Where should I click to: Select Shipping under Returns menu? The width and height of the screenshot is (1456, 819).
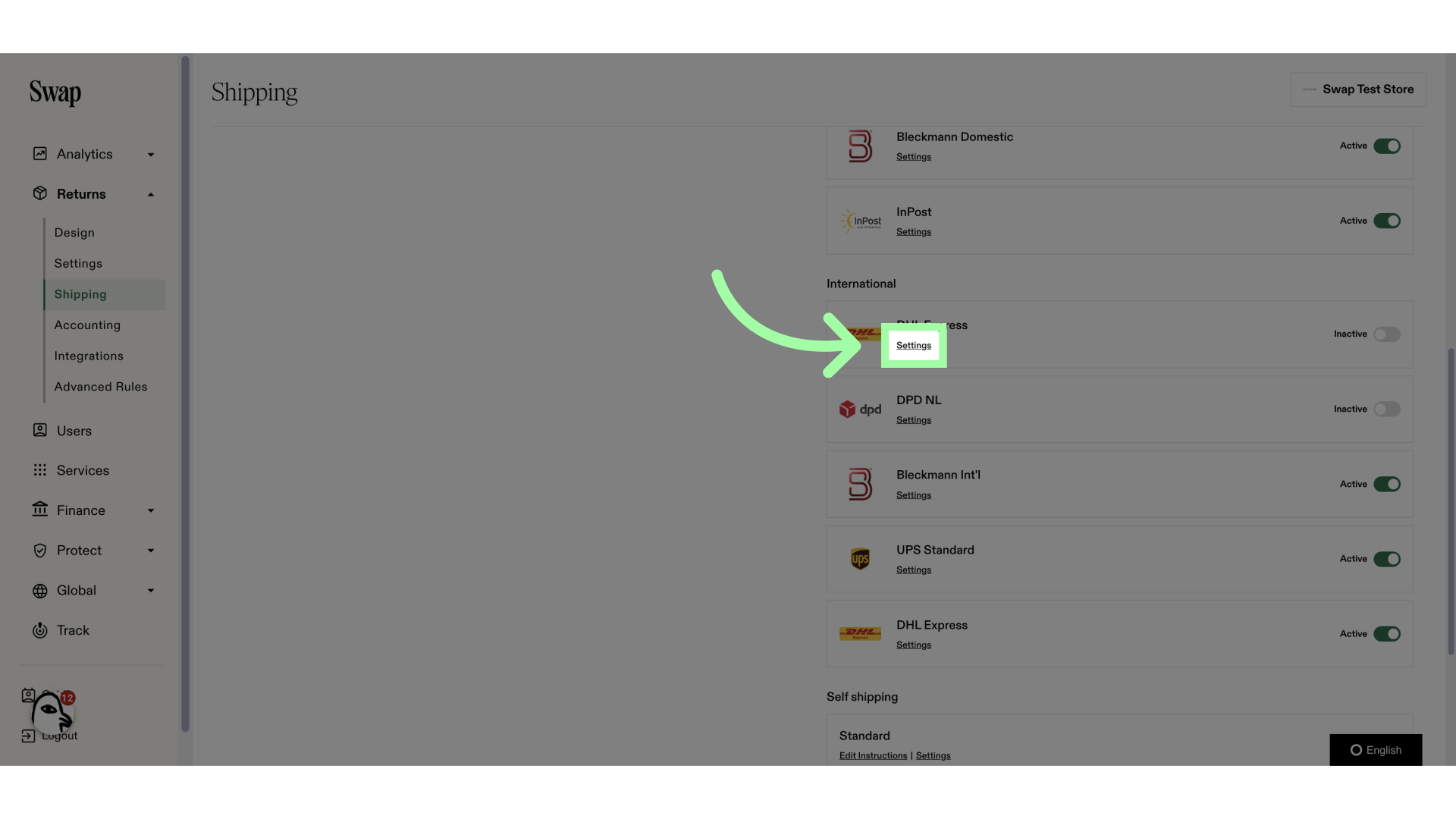(80, 294)
